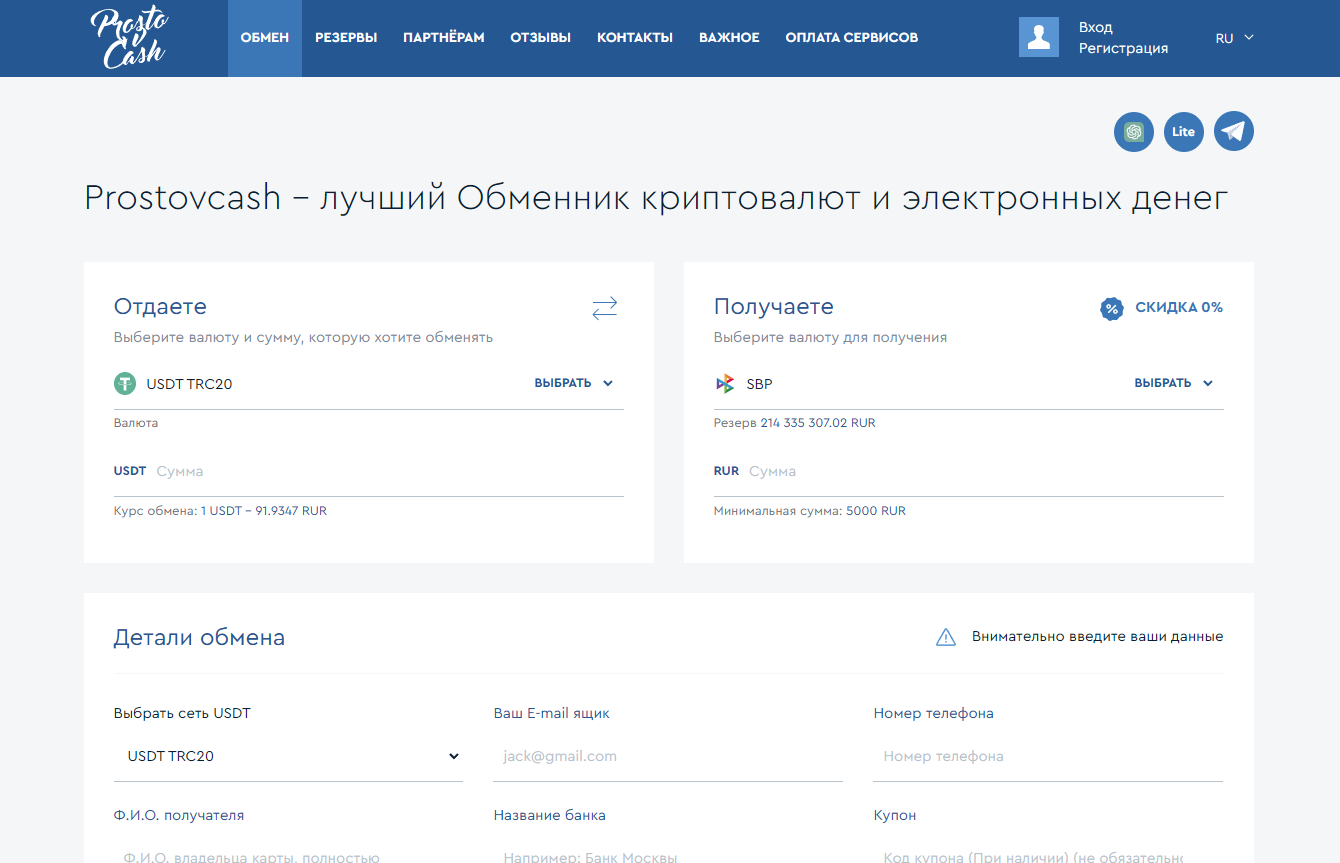Open the Telegram channel icon
The width and height of the screenshot is (1340, 863).
[x=1234, y=131]
